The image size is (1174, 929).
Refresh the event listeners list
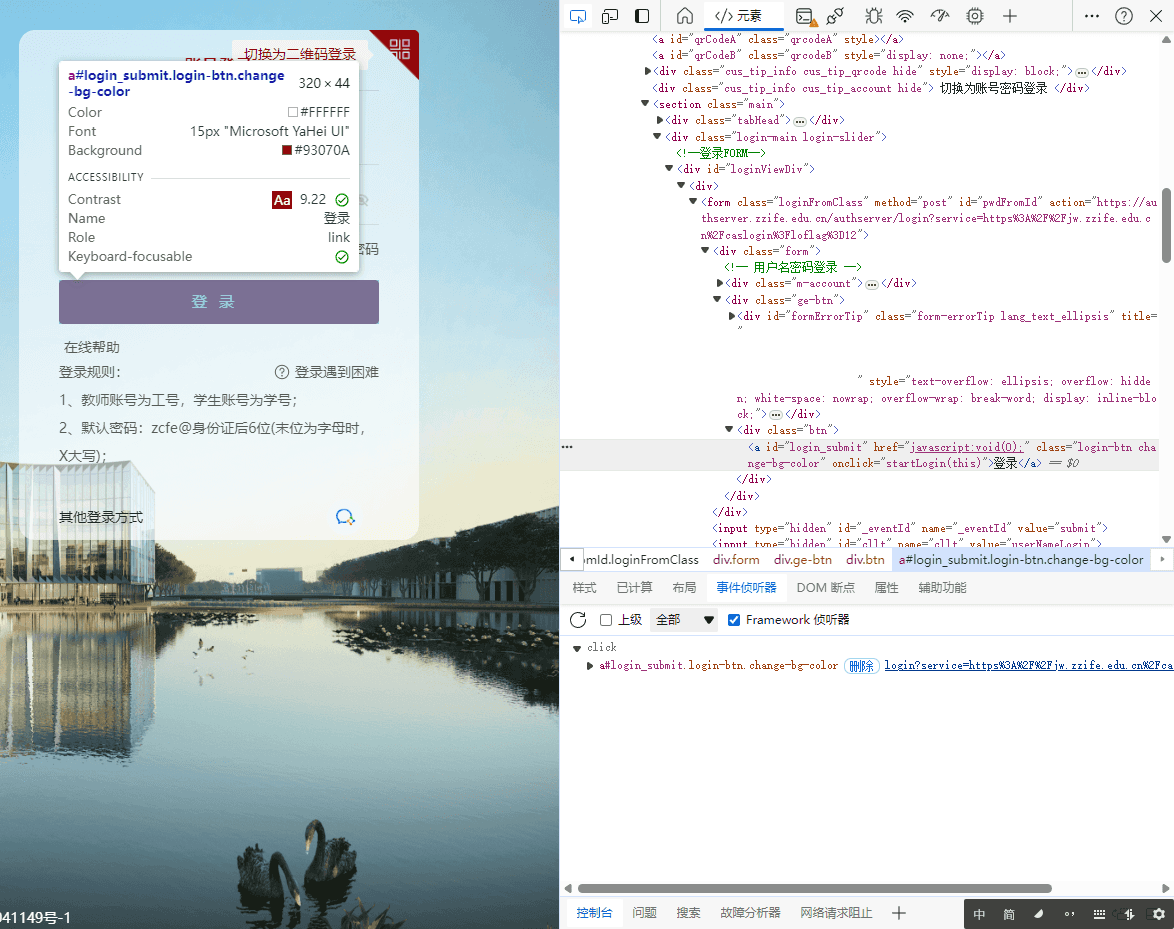coord(578,620)
